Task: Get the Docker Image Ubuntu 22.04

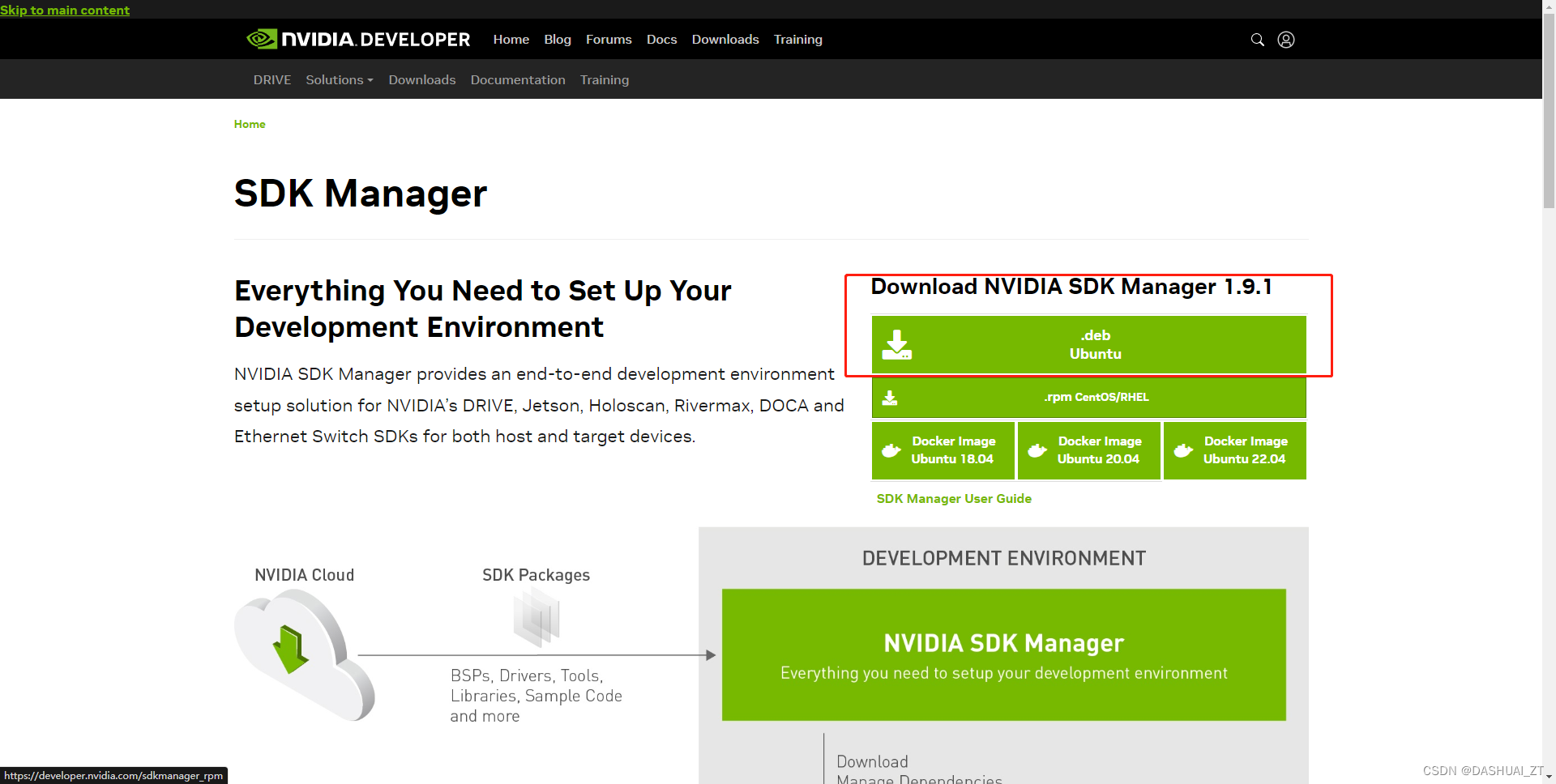Action: click(1235, 450)
